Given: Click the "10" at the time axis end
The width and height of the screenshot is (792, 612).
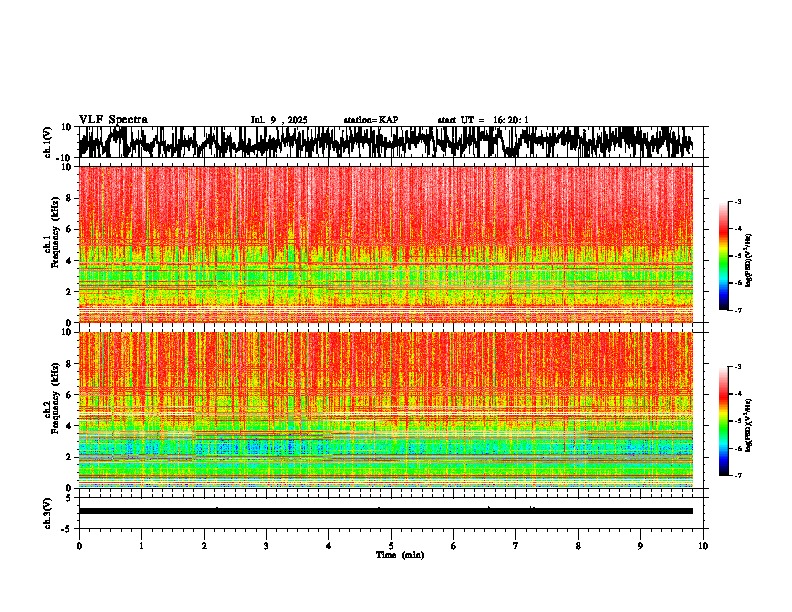Looking at the screenshot, I should point(703,546).
